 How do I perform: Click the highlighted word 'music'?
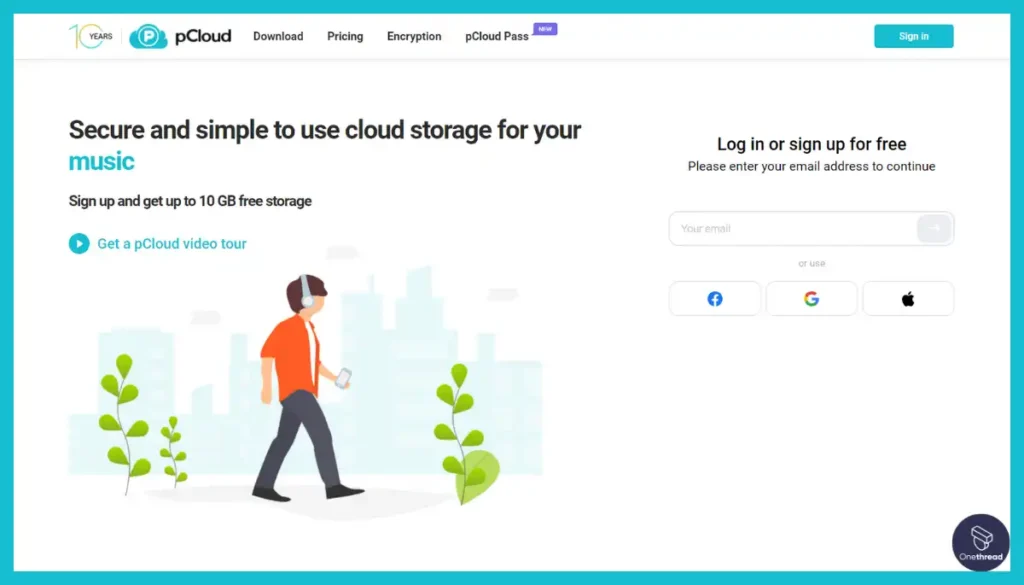coord(101,161)
